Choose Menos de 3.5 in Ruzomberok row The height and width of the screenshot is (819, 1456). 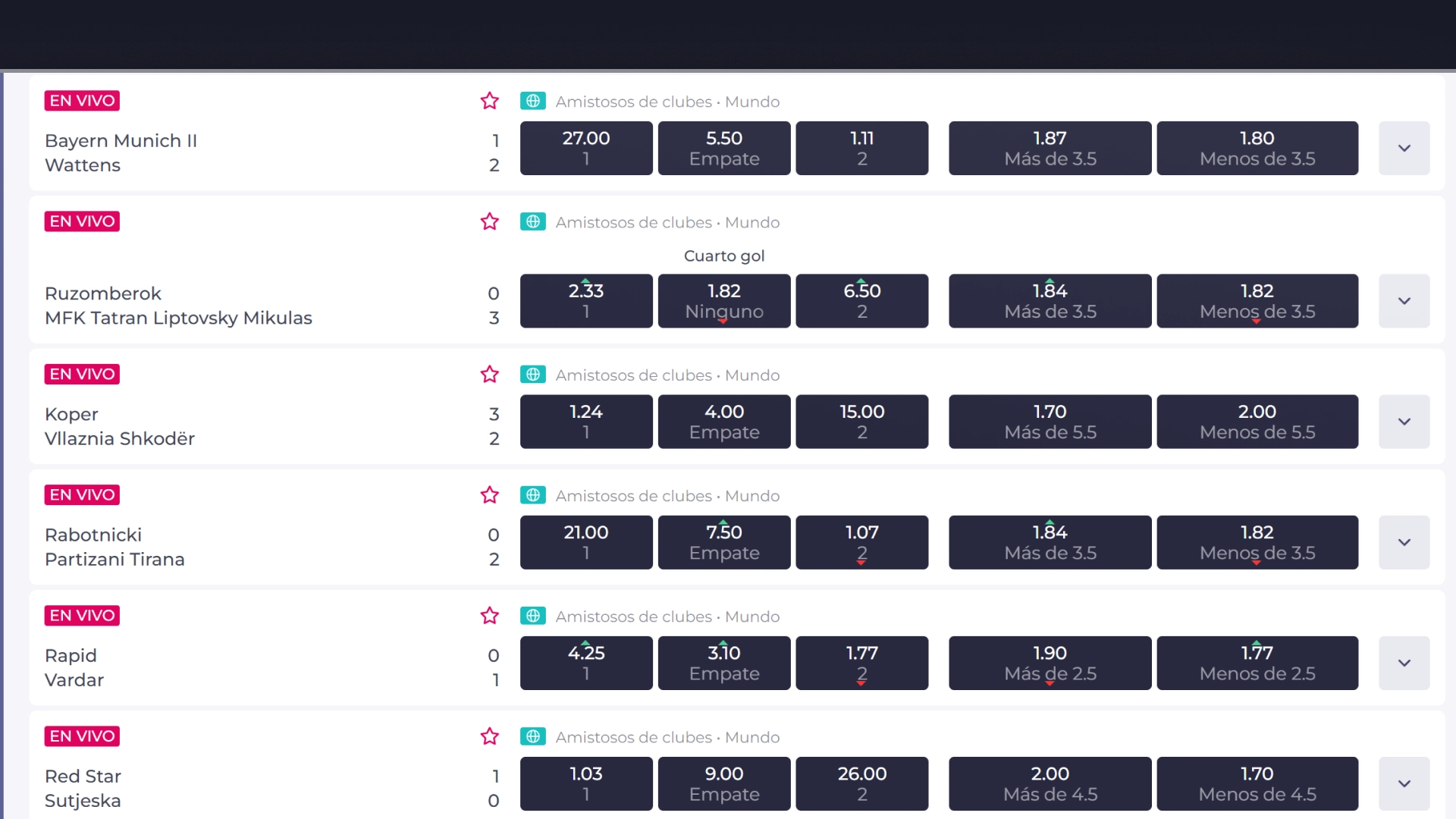tap(1257, 301)
